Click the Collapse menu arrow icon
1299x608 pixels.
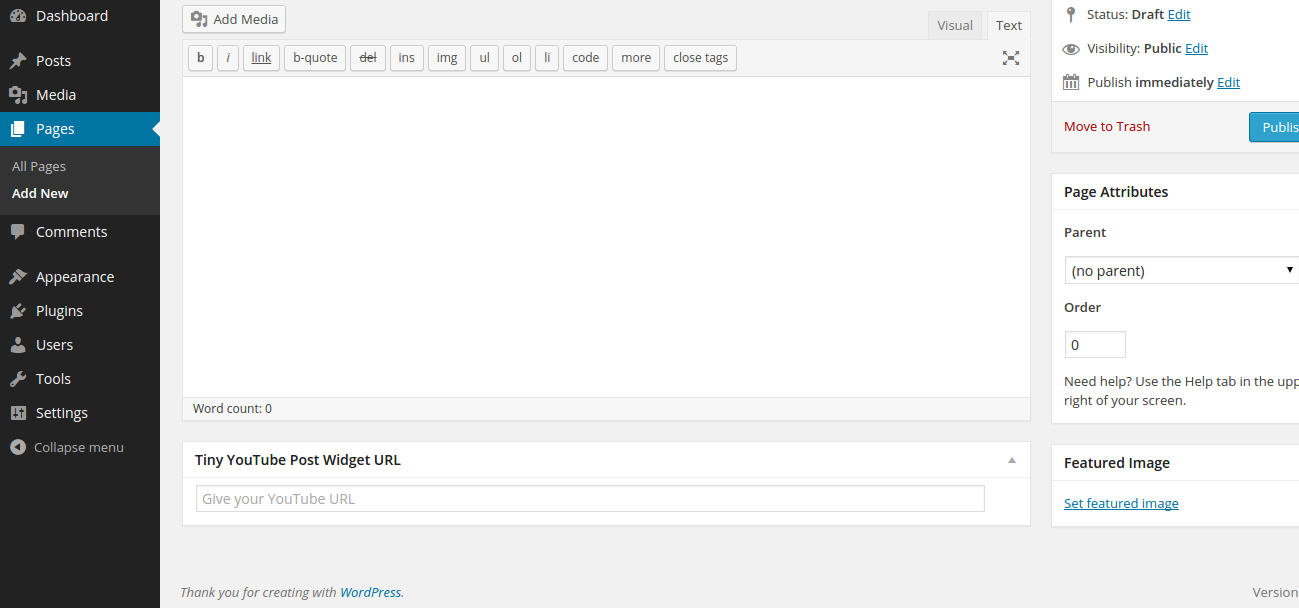pyautogui.click(x=18, y=447)
